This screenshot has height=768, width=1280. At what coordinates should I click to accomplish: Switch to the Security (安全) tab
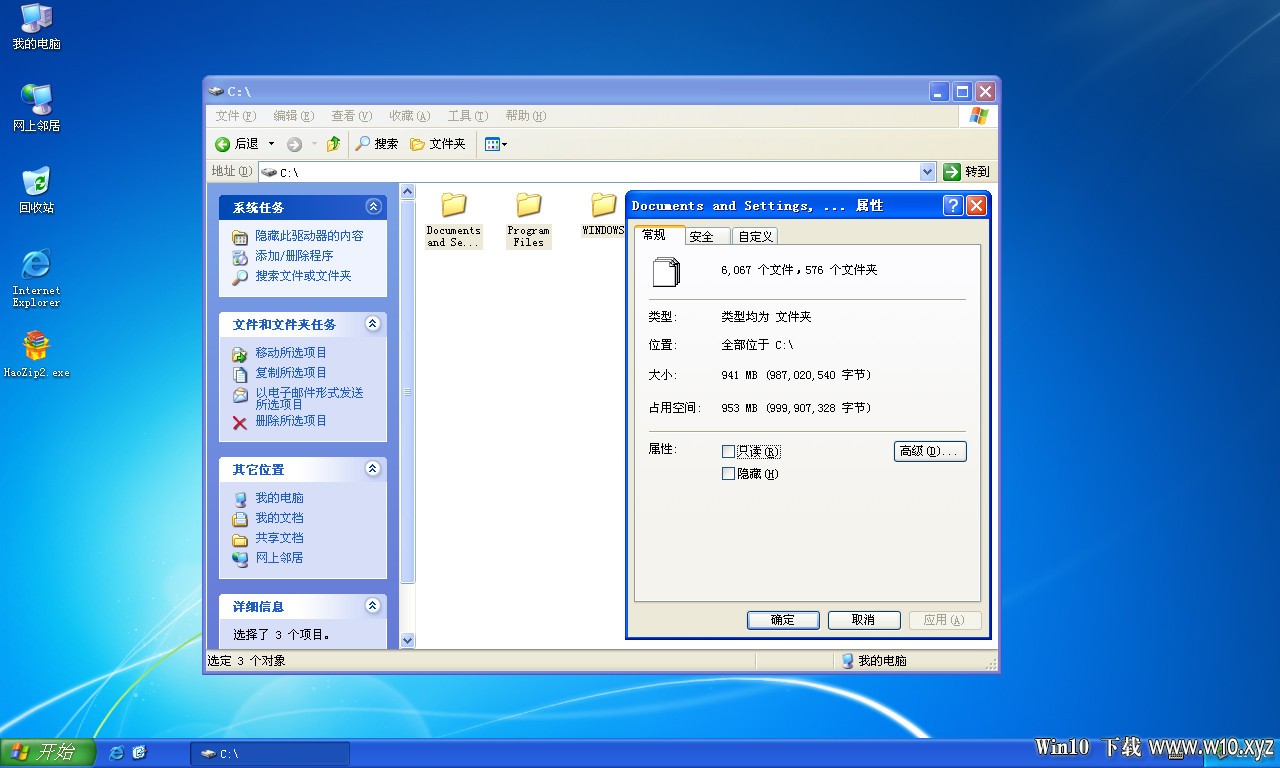pyautogui.click(x=702, y=236)
